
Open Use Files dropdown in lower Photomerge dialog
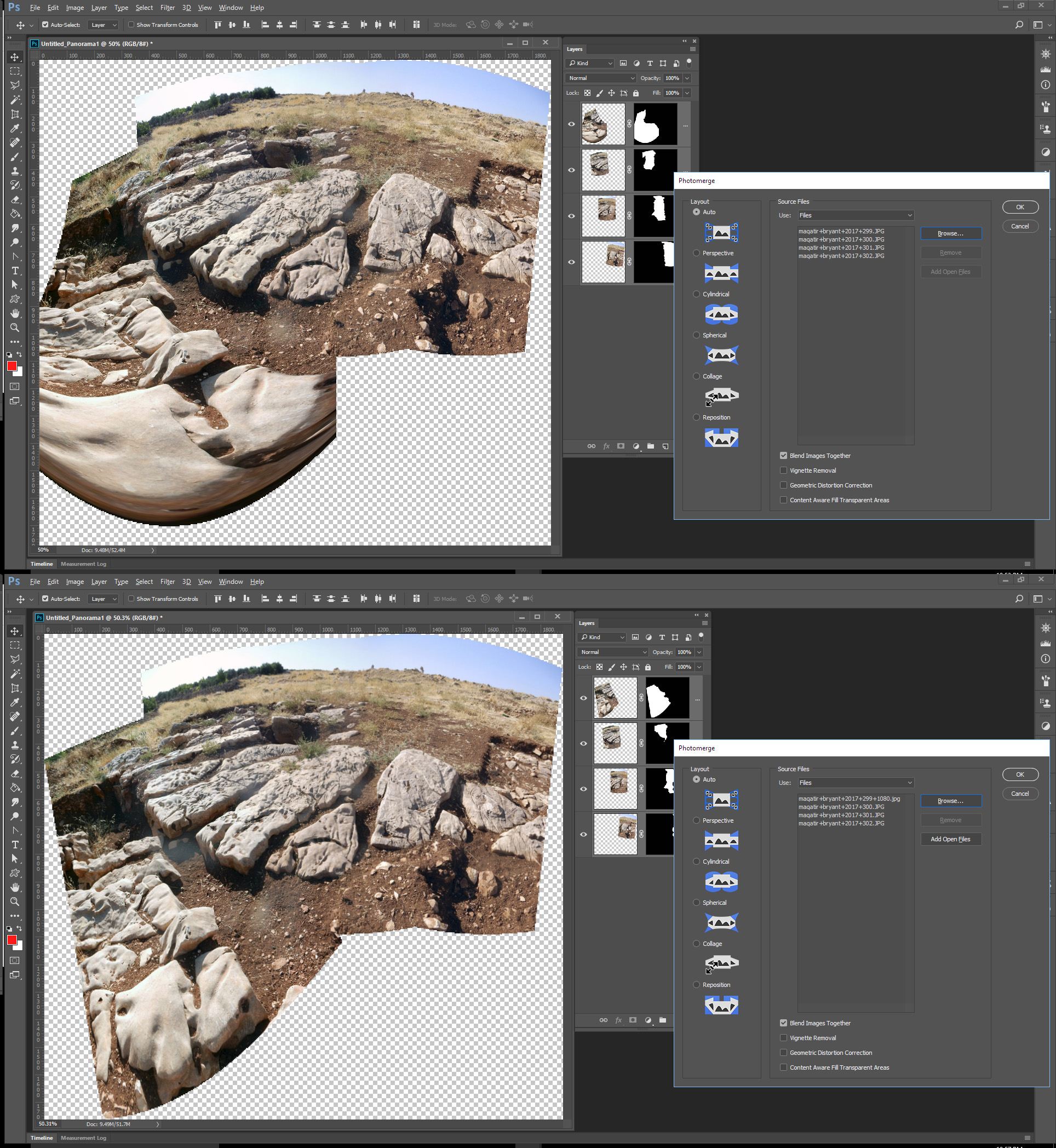click(x=856, y=783)
